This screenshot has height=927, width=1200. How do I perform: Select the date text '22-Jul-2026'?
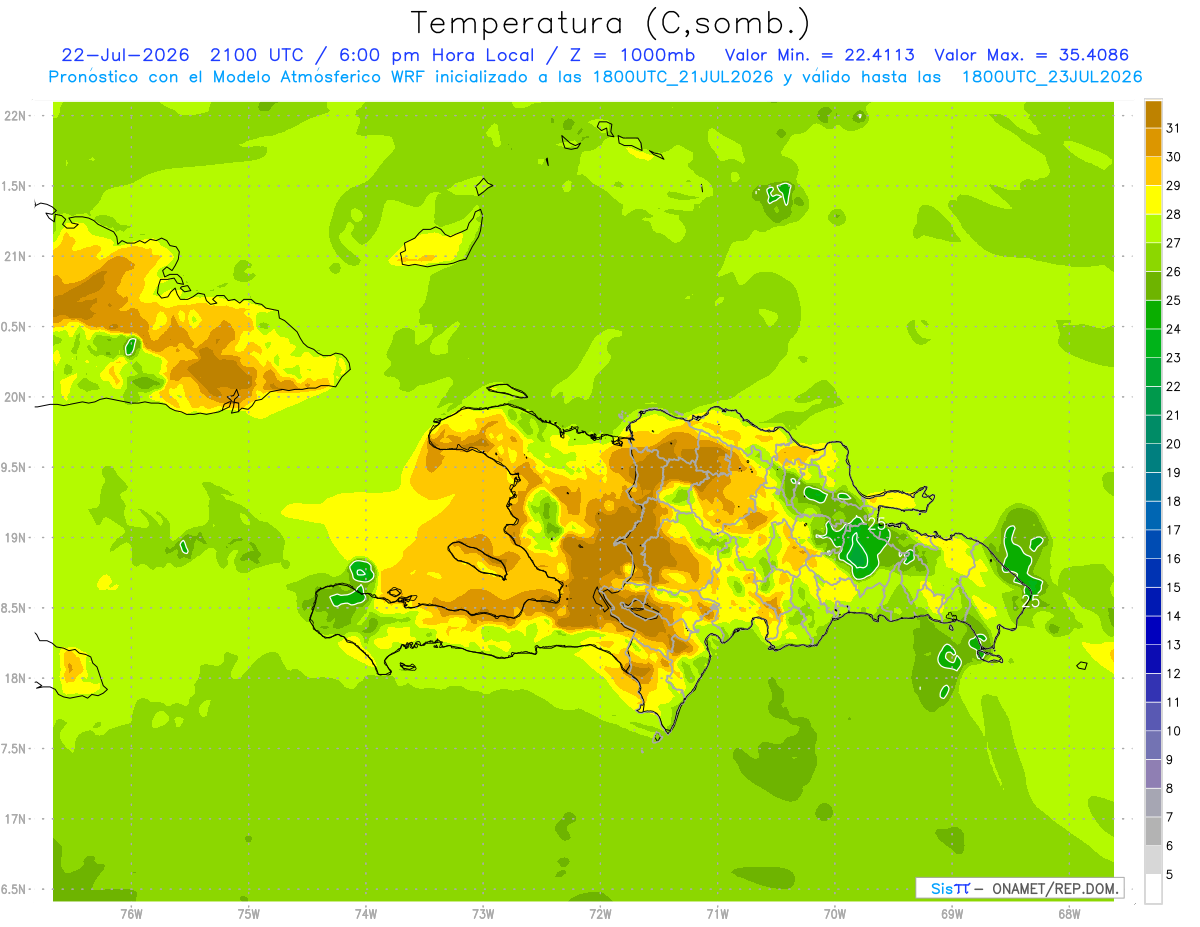click(126, 55)
